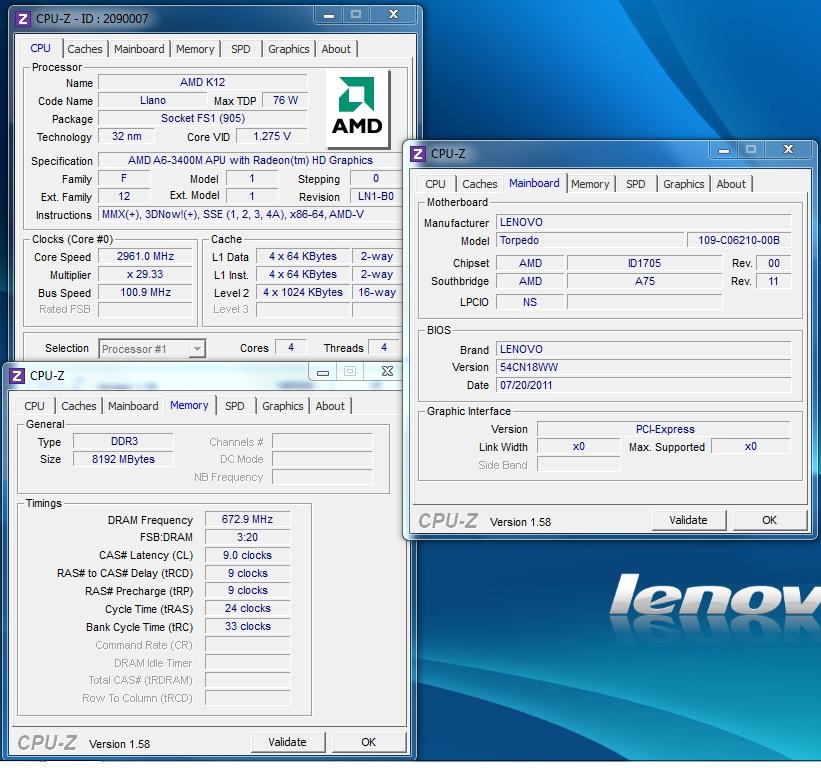
Task: Open Graphics tab in Mainboard window
Action: [x=683, y=184]
